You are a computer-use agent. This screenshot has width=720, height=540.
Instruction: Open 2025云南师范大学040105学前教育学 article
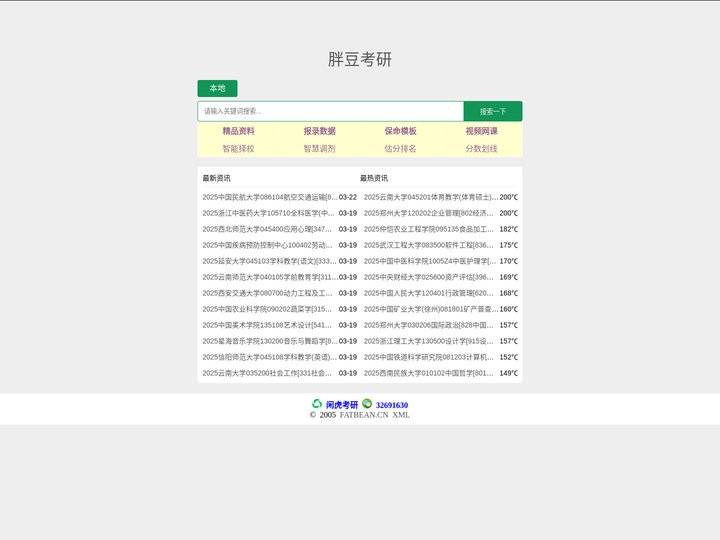click(x=270, y=277)
